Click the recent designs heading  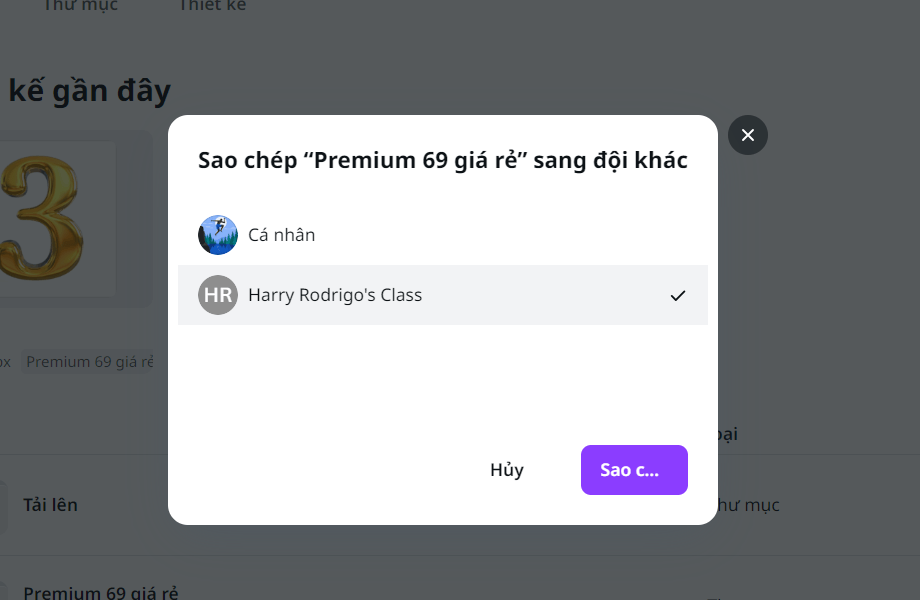(88, 91)
